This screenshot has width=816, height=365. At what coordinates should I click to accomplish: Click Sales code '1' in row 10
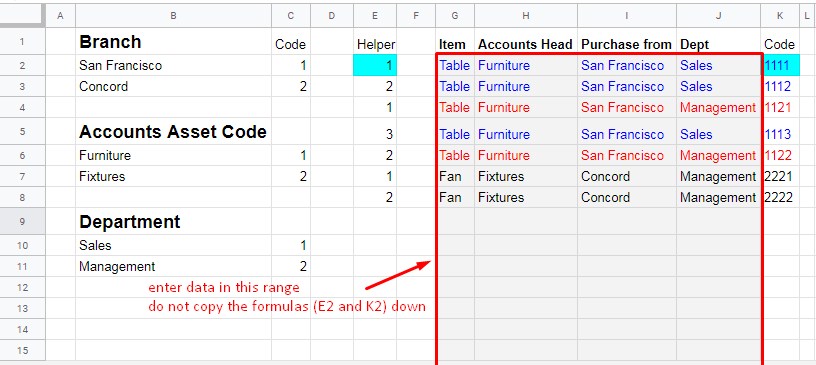290,245
